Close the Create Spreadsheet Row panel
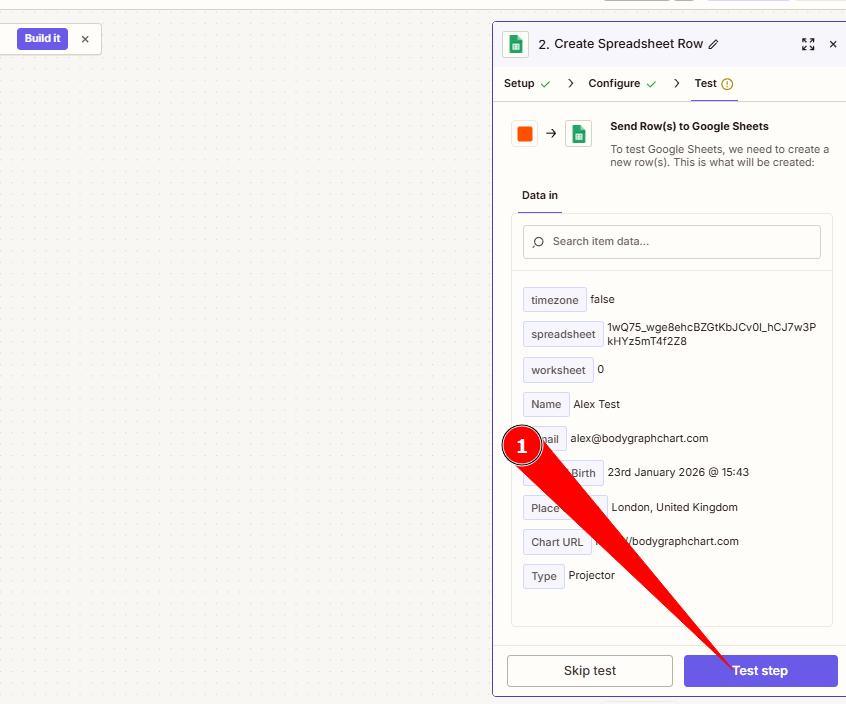846x704 pixels. point(833,44)
